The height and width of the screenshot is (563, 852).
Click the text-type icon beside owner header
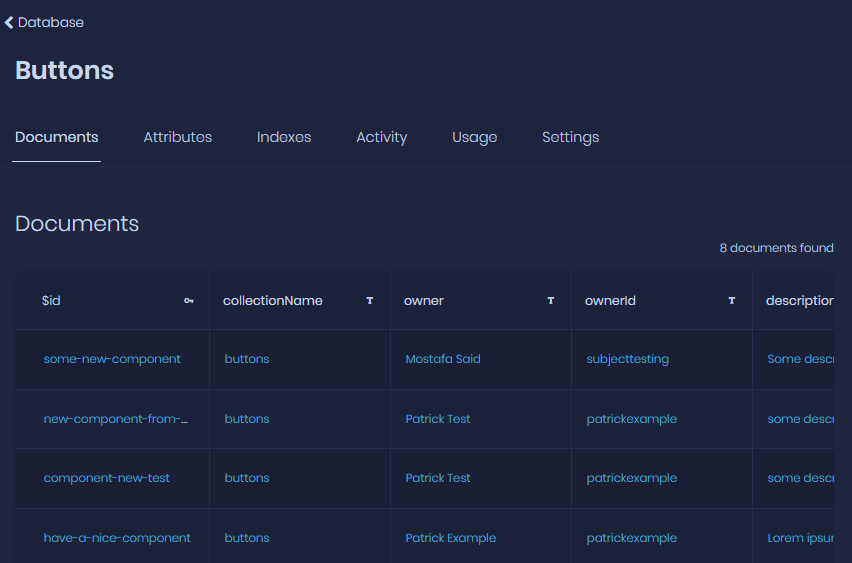point(550,301)
